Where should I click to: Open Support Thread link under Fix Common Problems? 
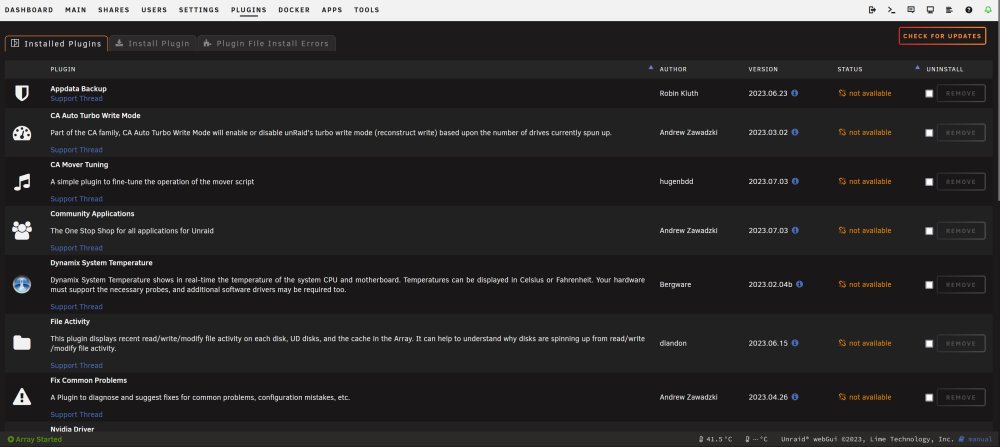click(77, 414)
